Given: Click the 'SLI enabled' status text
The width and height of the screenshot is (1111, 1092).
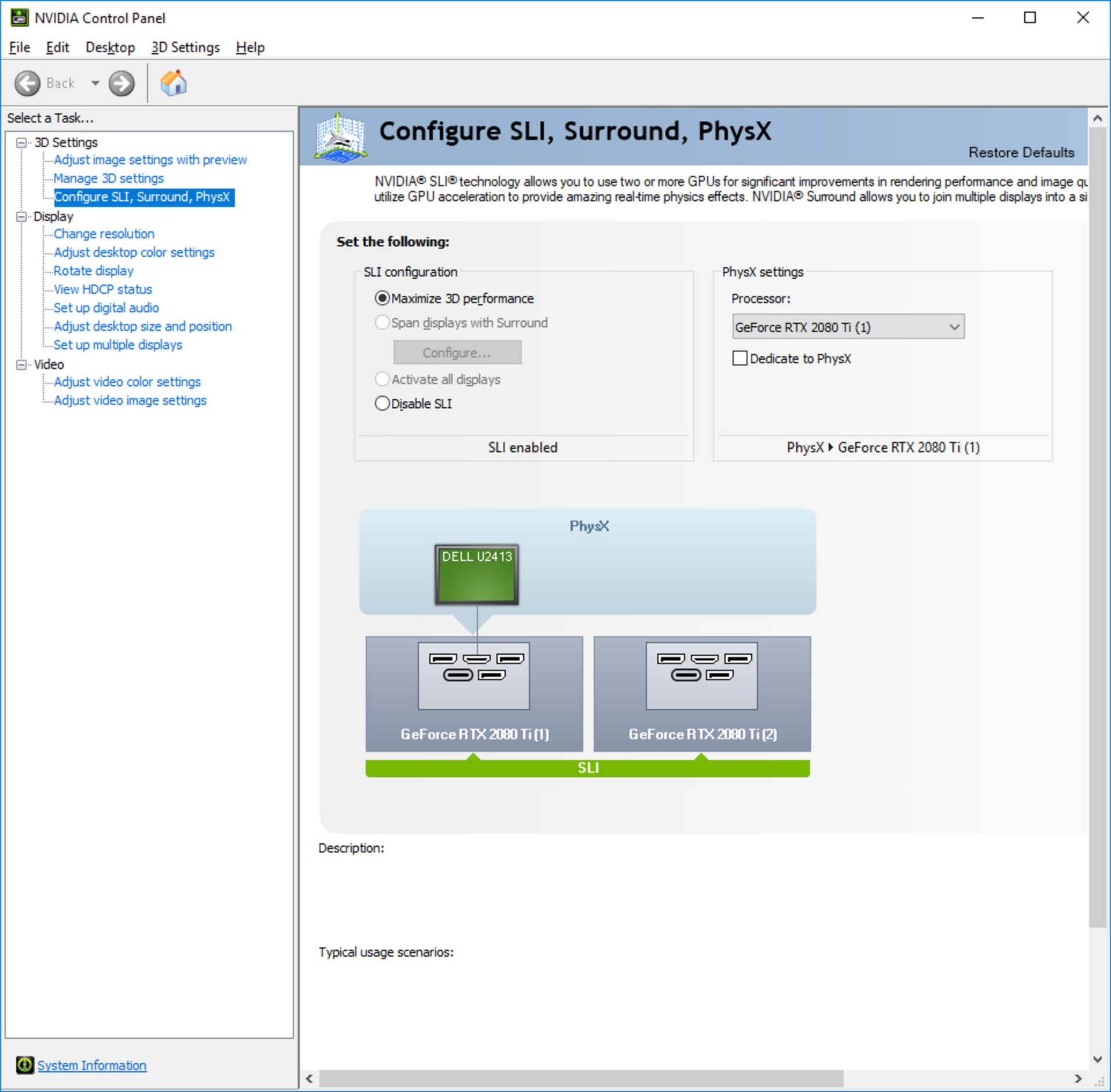Looking at the screenshot, I should pyautogui.click(x=523, y=447).
